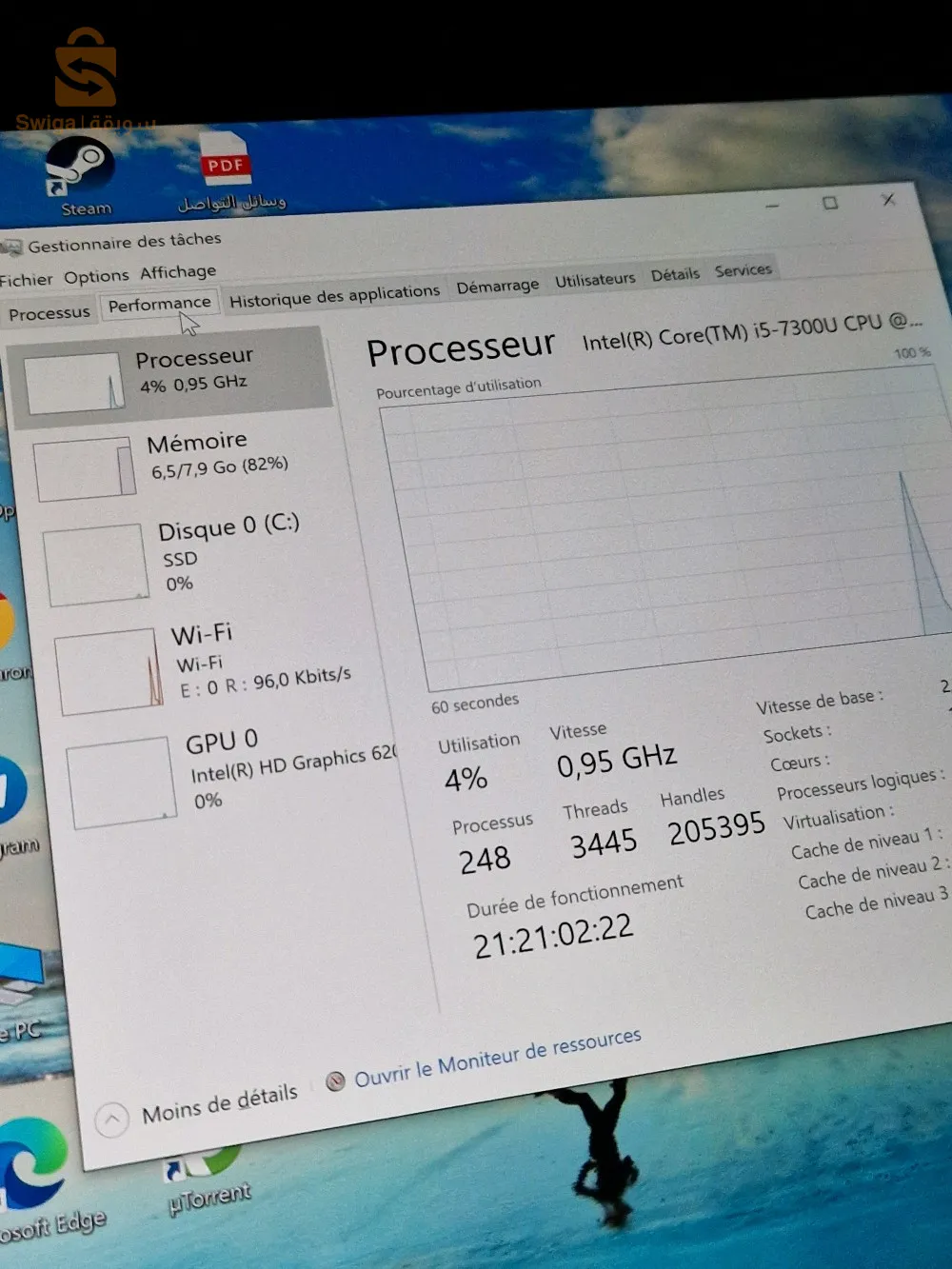The height and width of the screenshot is (1269, 952).
Task: Click the large Processeur heading
Action: 461,348
